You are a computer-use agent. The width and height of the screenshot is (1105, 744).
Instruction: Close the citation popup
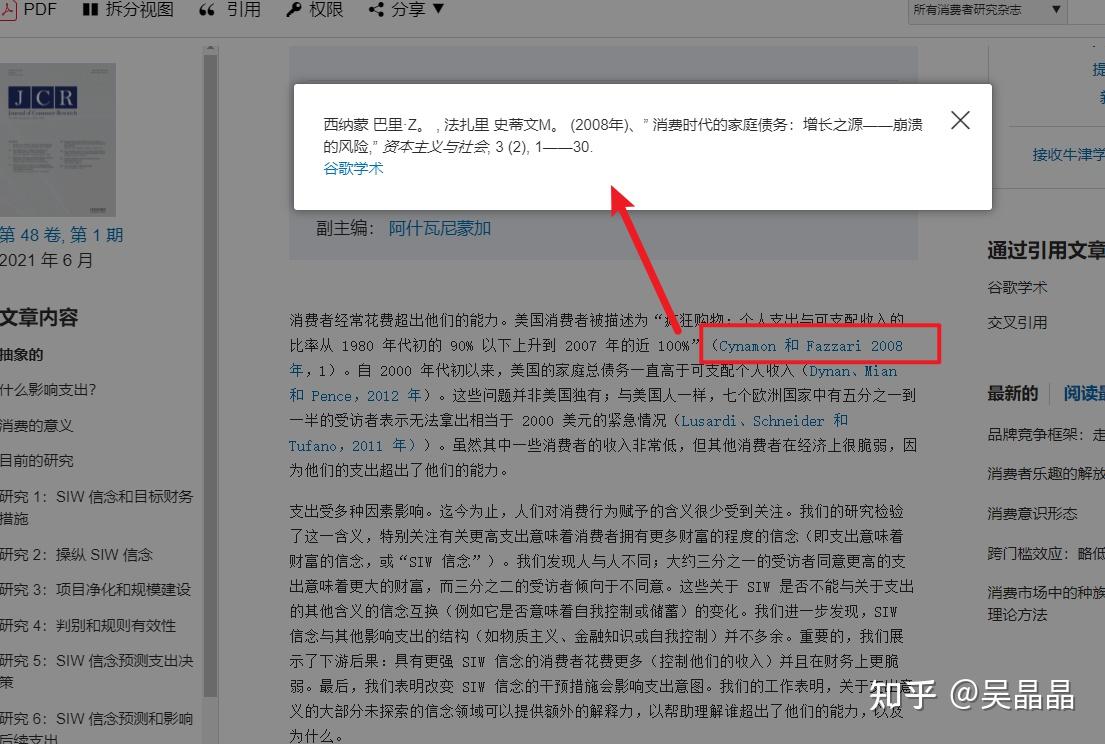click(x=959, y=119)
